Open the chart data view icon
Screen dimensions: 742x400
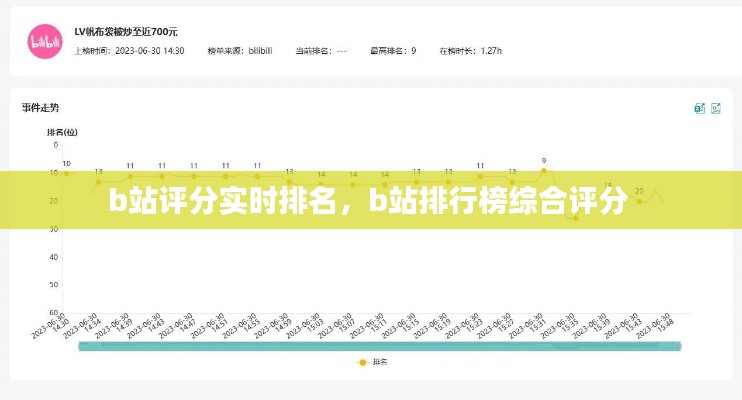pos(700,108)
